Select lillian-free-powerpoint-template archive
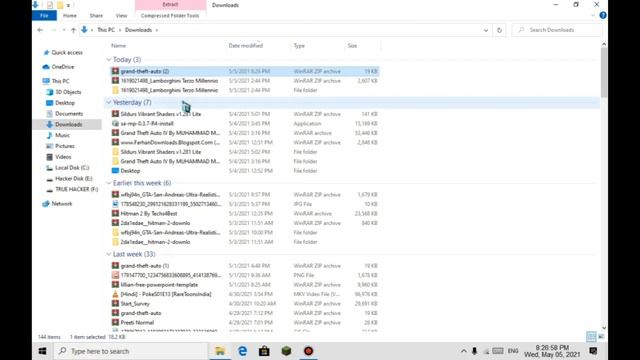The image size is (640, 360). (x=159, y=284)
